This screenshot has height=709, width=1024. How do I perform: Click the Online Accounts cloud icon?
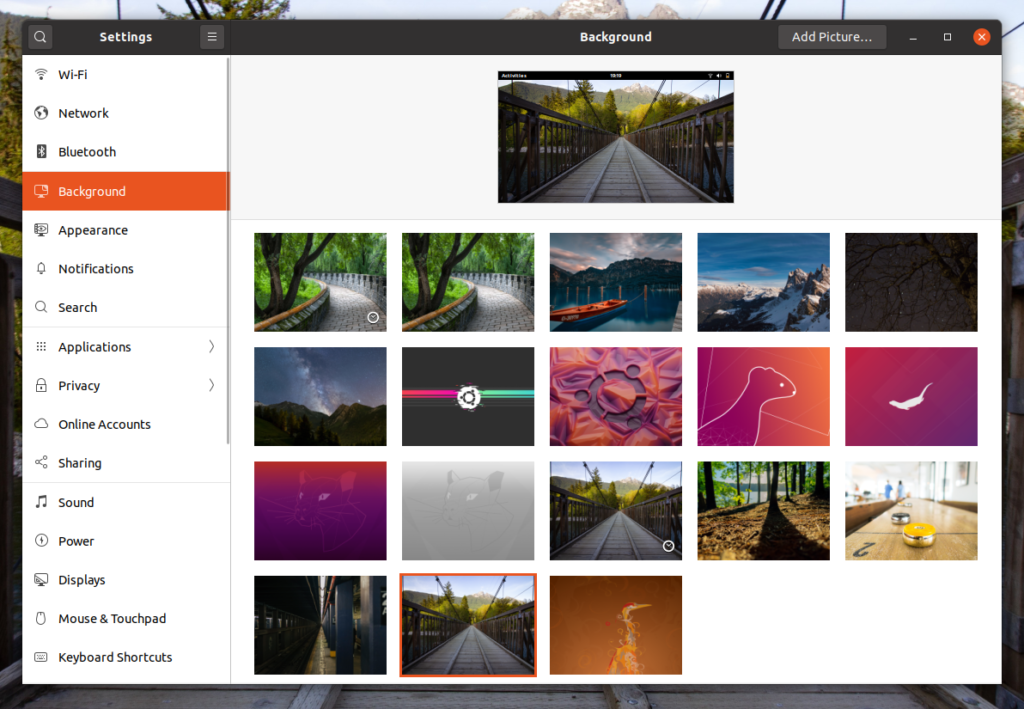point(41,424)
